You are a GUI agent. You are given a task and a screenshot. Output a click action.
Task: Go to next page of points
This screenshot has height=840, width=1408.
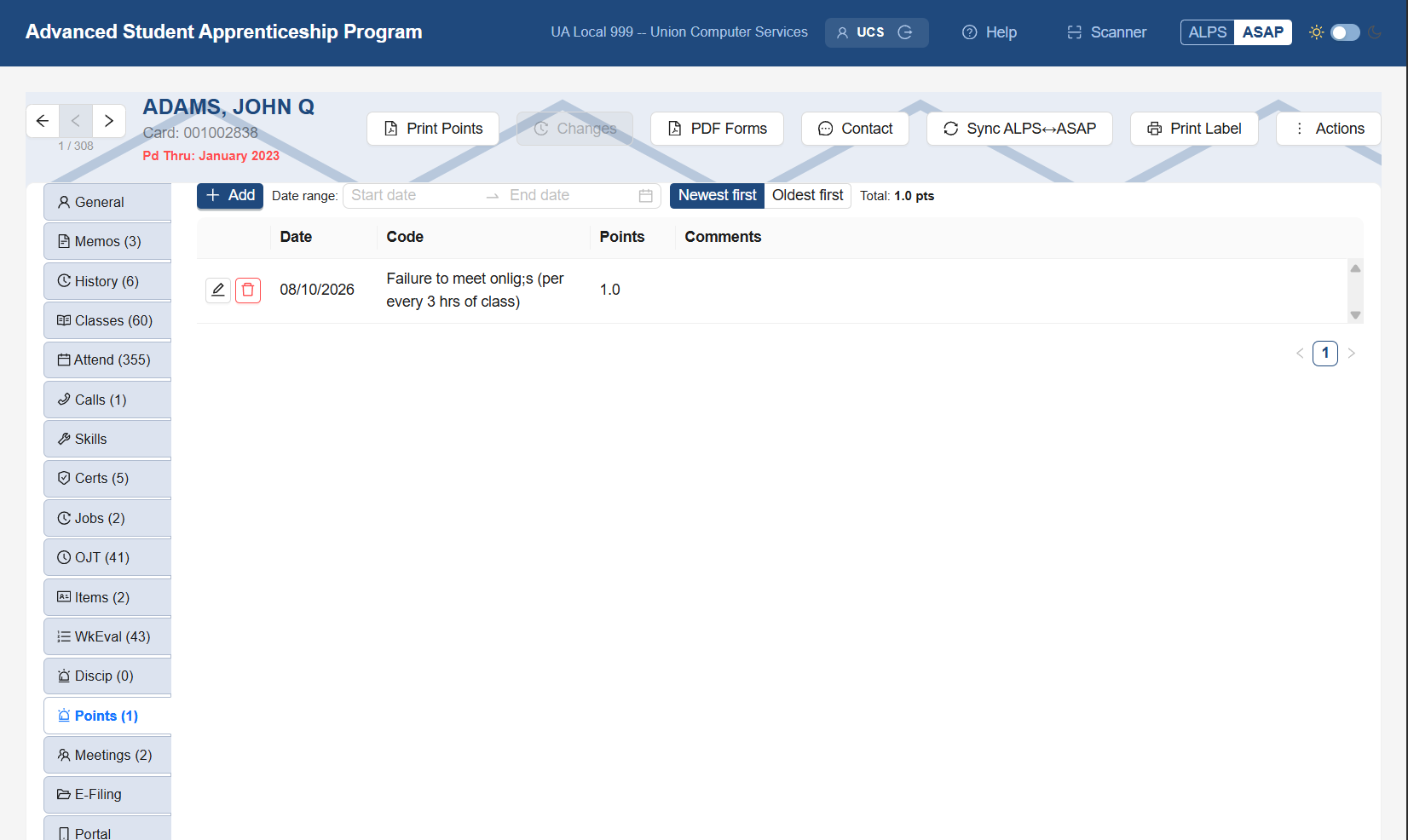click(x=1352, y=354)
